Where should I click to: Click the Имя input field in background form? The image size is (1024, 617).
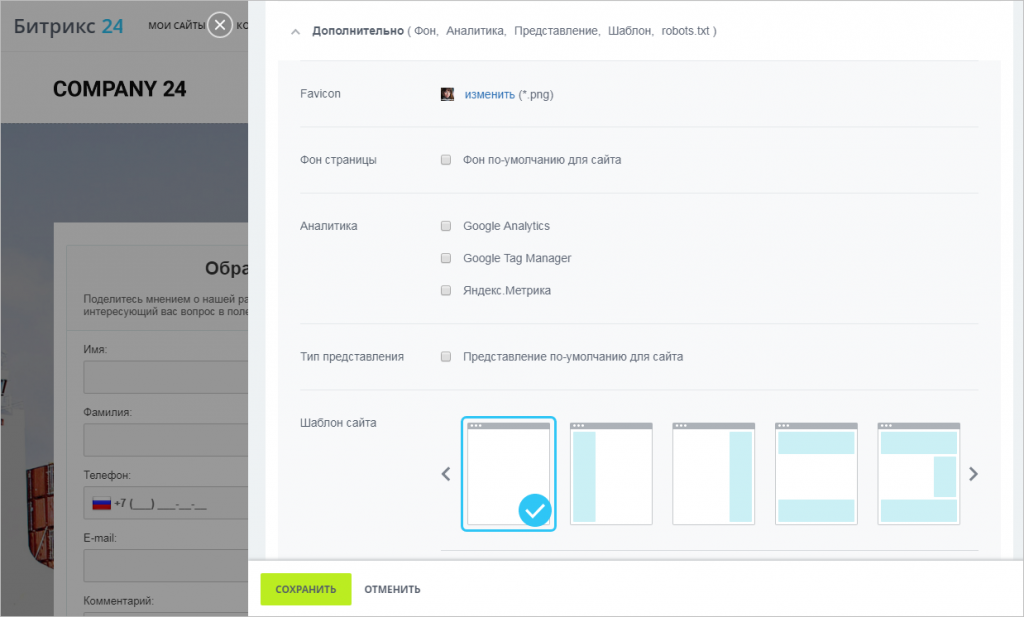point(166,377)
